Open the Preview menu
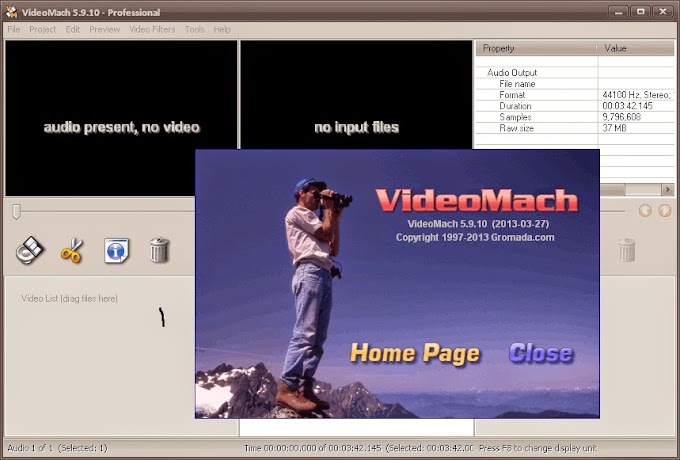680x460 pixels. click(x=105, y=29)
